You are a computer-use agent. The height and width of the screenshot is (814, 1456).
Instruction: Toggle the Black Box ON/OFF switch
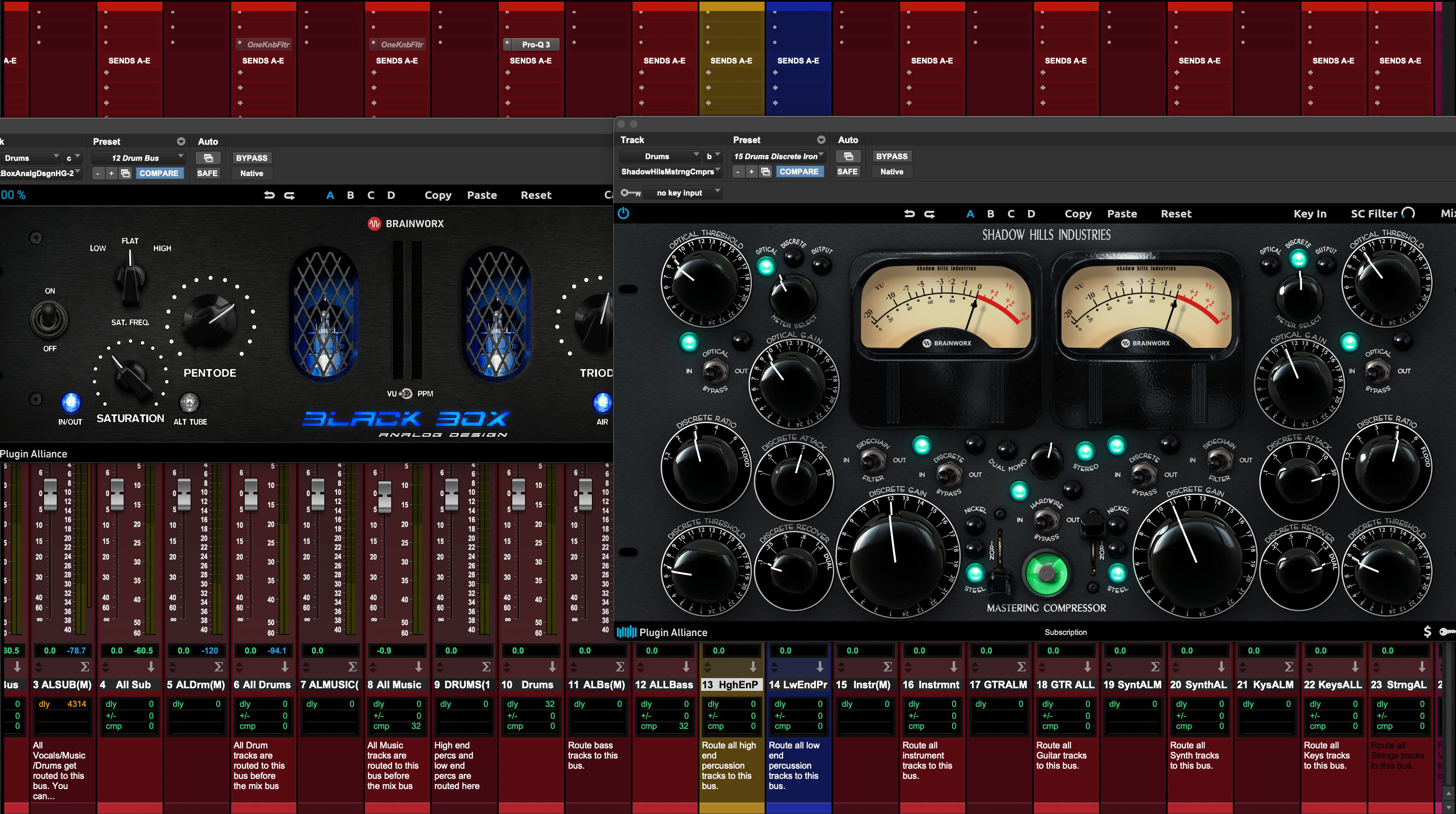[49, 318]
